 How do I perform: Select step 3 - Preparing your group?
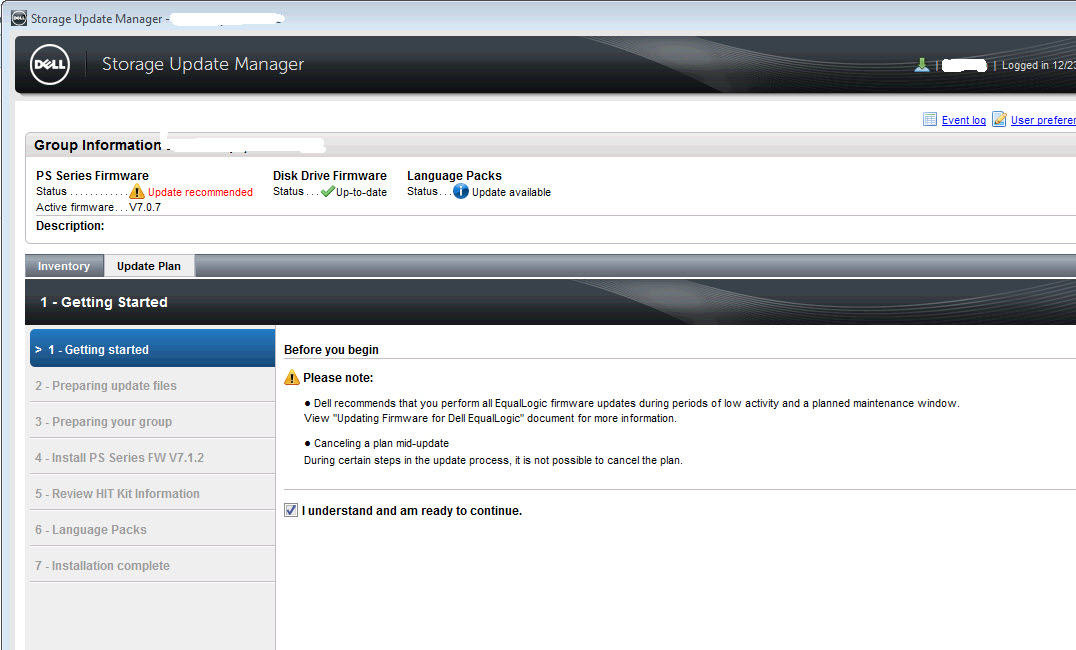pos(152,421)
